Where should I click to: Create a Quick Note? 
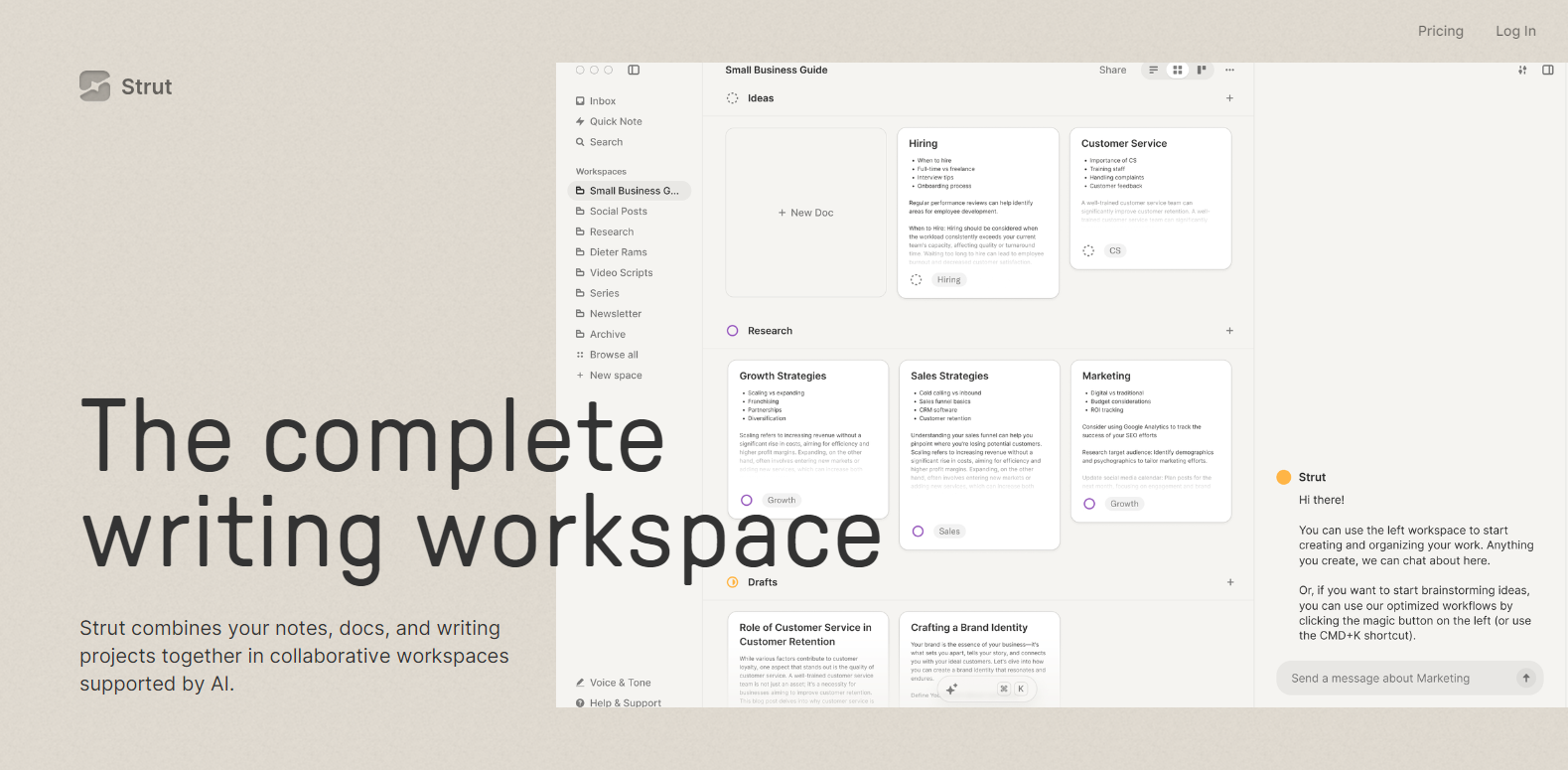[x=609, y=121]
